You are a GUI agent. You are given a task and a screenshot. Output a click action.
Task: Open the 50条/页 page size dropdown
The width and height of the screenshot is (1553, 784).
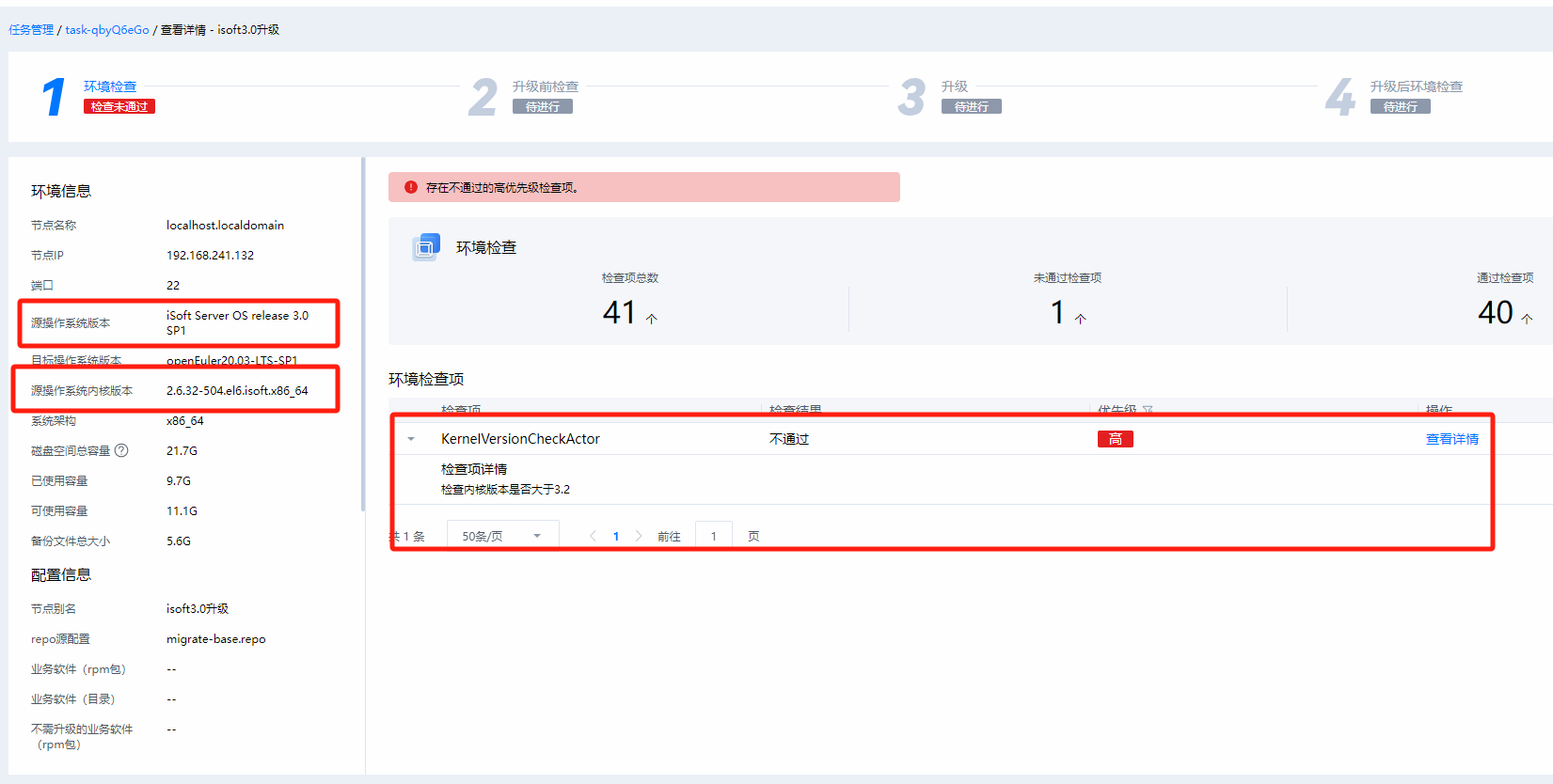point(502,536)
